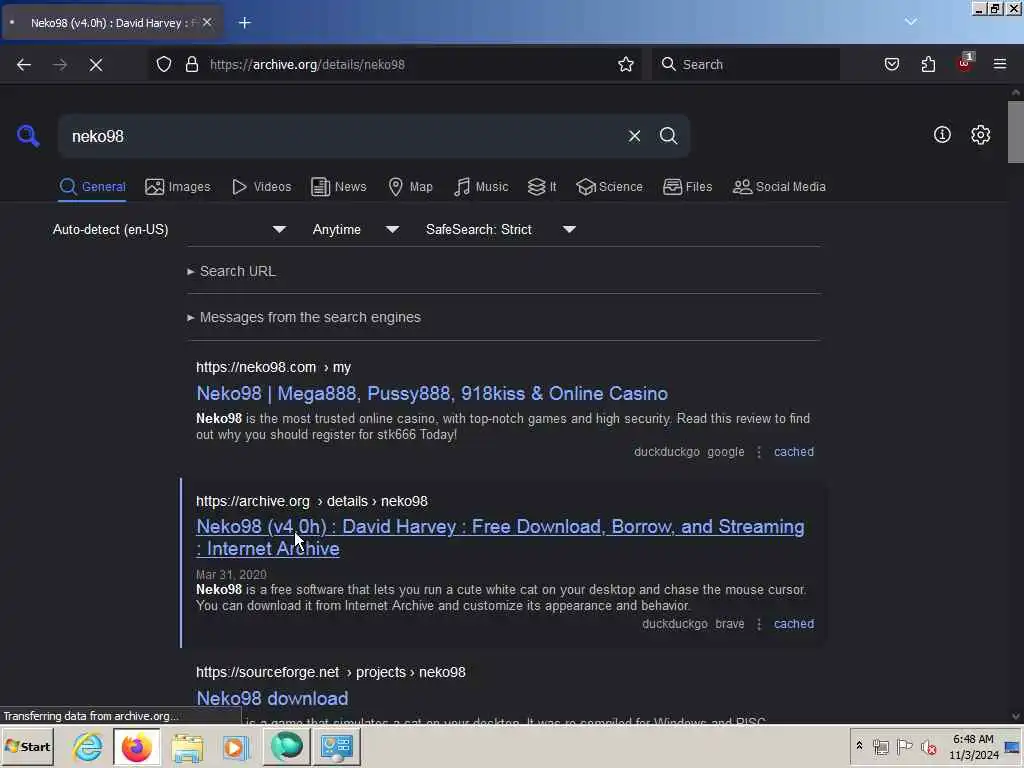1024x768 pixels.
Task: Click the Action Center flag tray icon
Action: point(904,746)
